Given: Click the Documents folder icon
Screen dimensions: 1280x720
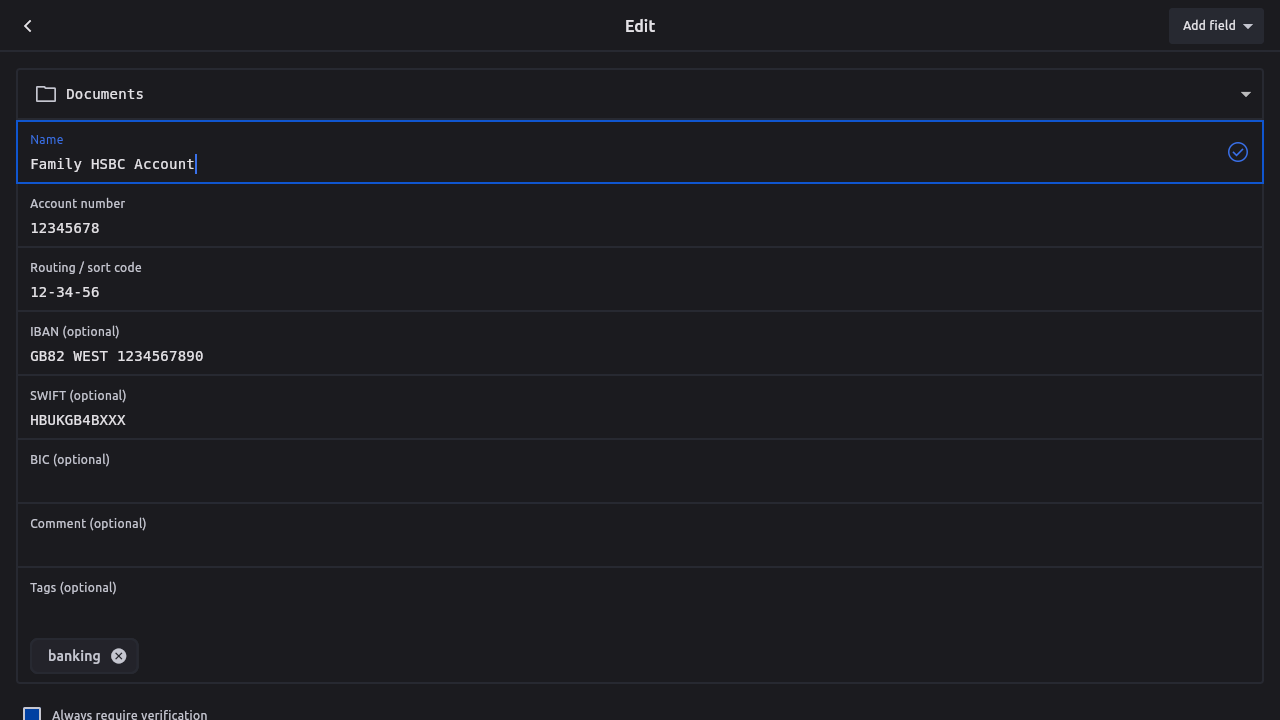Looking at the screenshot, I should (46, 94).
